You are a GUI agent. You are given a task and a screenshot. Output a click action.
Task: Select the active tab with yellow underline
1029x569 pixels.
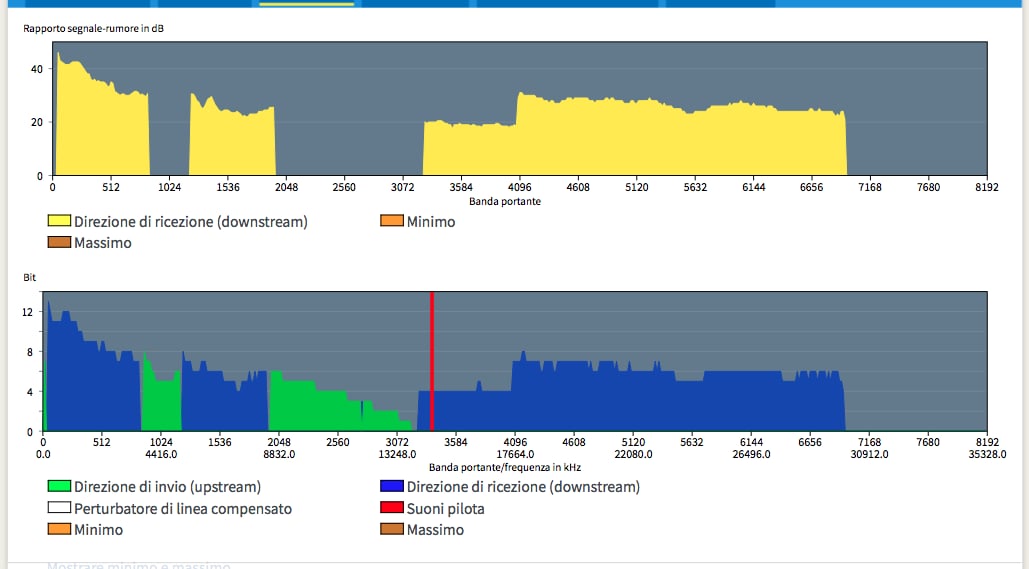(x=306, y=3)
